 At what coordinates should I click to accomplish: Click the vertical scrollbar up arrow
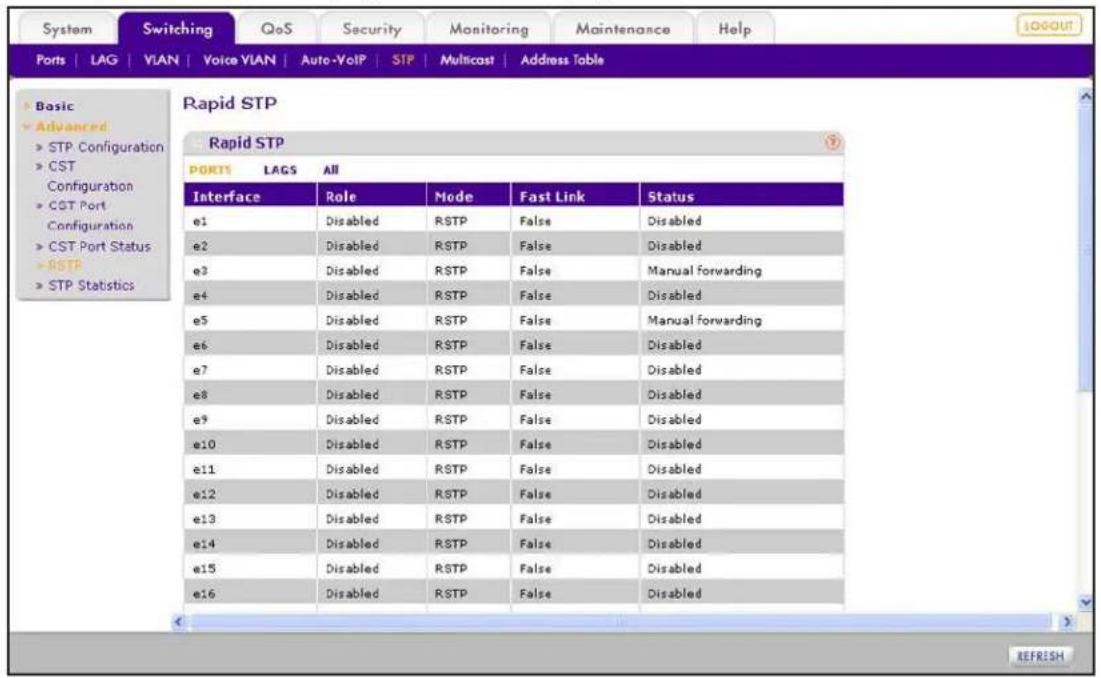coord(1086,95)
